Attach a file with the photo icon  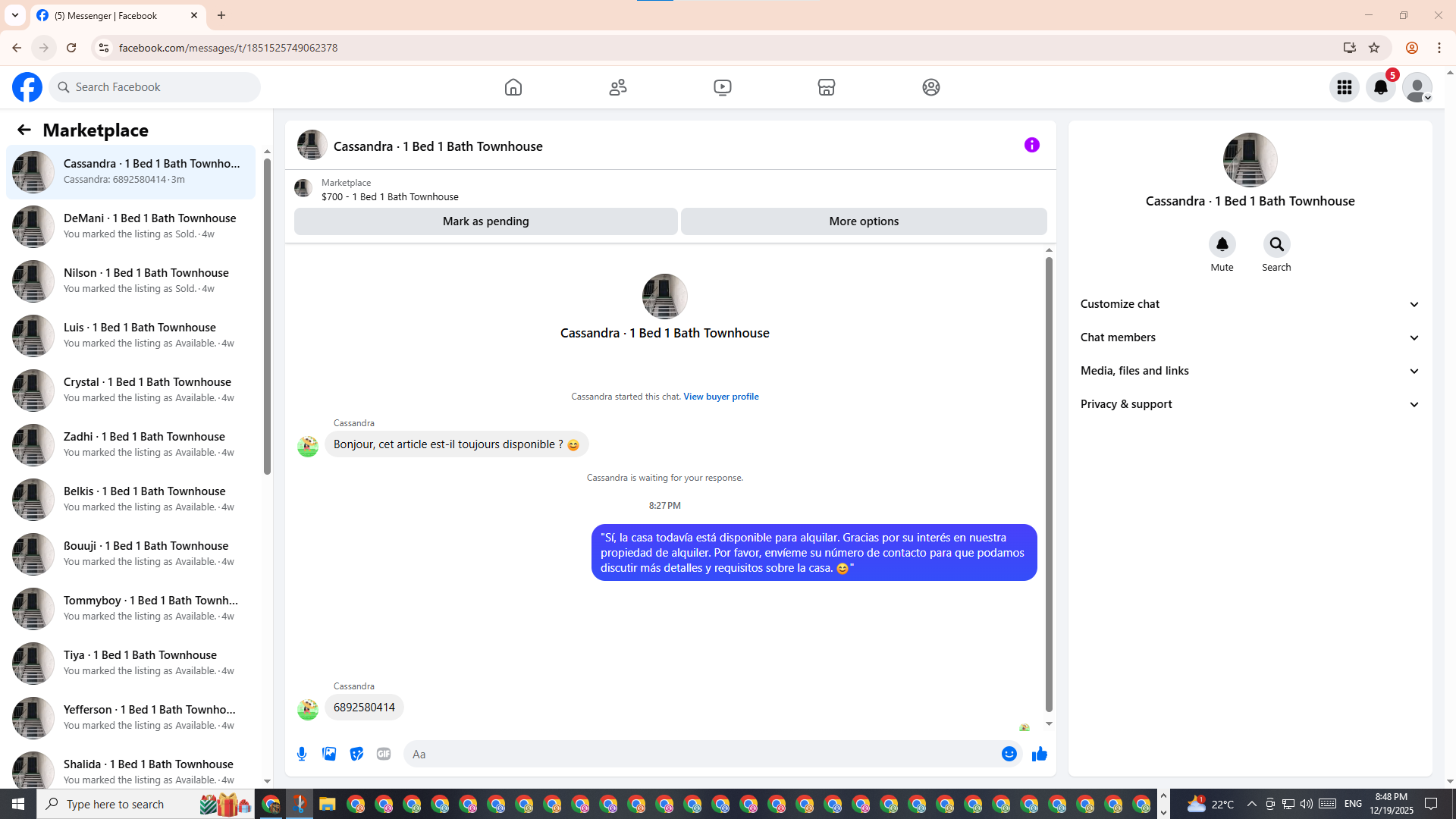[x=329, y=754]
